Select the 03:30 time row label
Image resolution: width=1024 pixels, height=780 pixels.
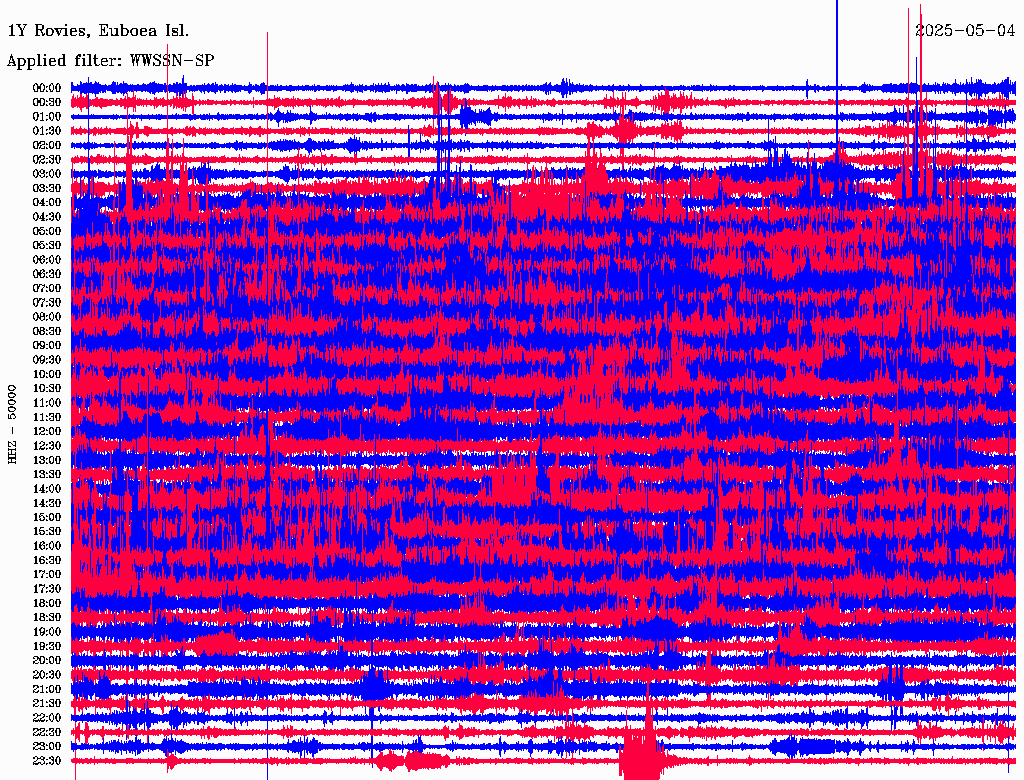(47, 188)
